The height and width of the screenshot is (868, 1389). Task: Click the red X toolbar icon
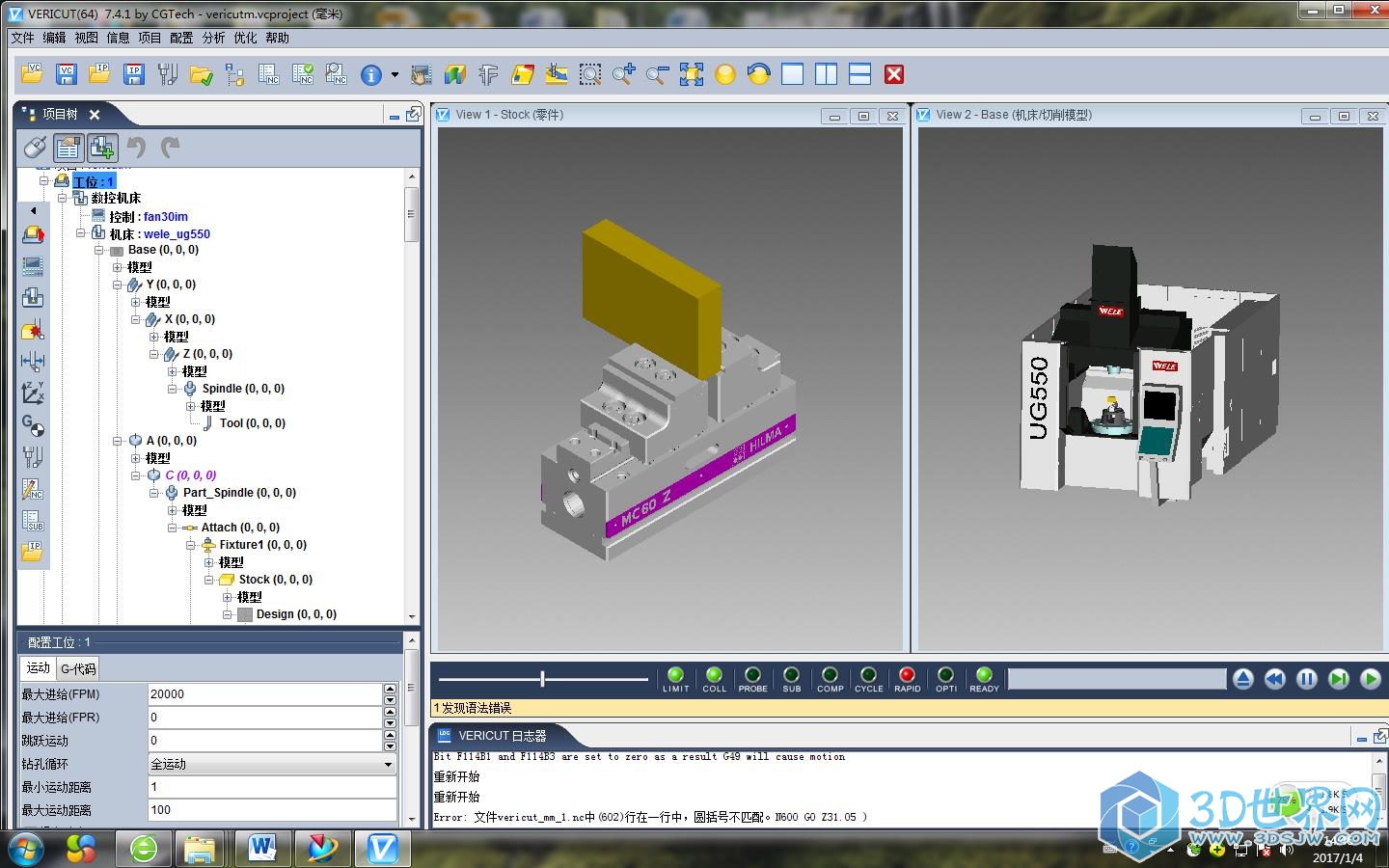pos(894,74)
